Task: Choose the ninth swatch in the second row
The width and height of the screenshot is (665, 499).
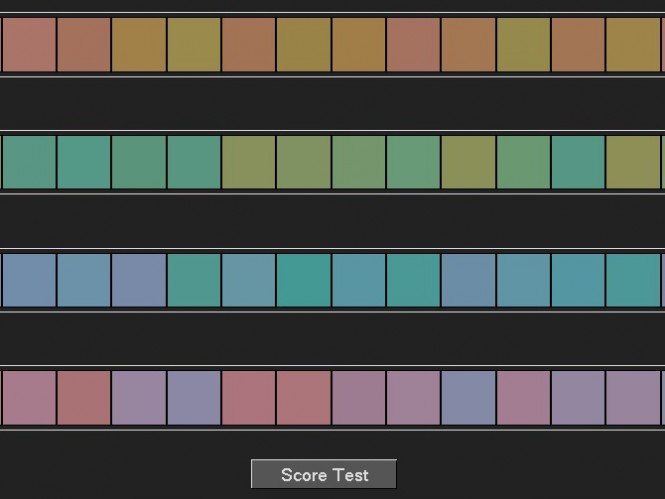Action: [x=469, y=162]
